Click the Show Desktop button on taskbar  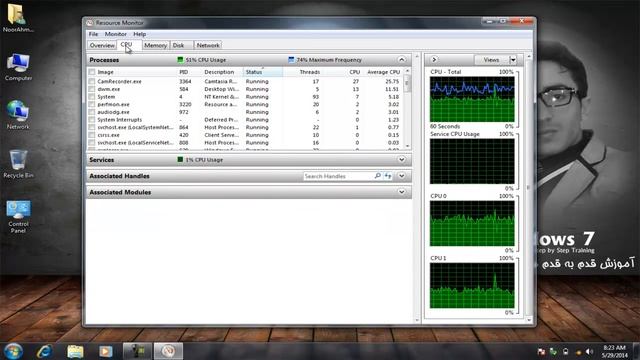coord(636,351)
